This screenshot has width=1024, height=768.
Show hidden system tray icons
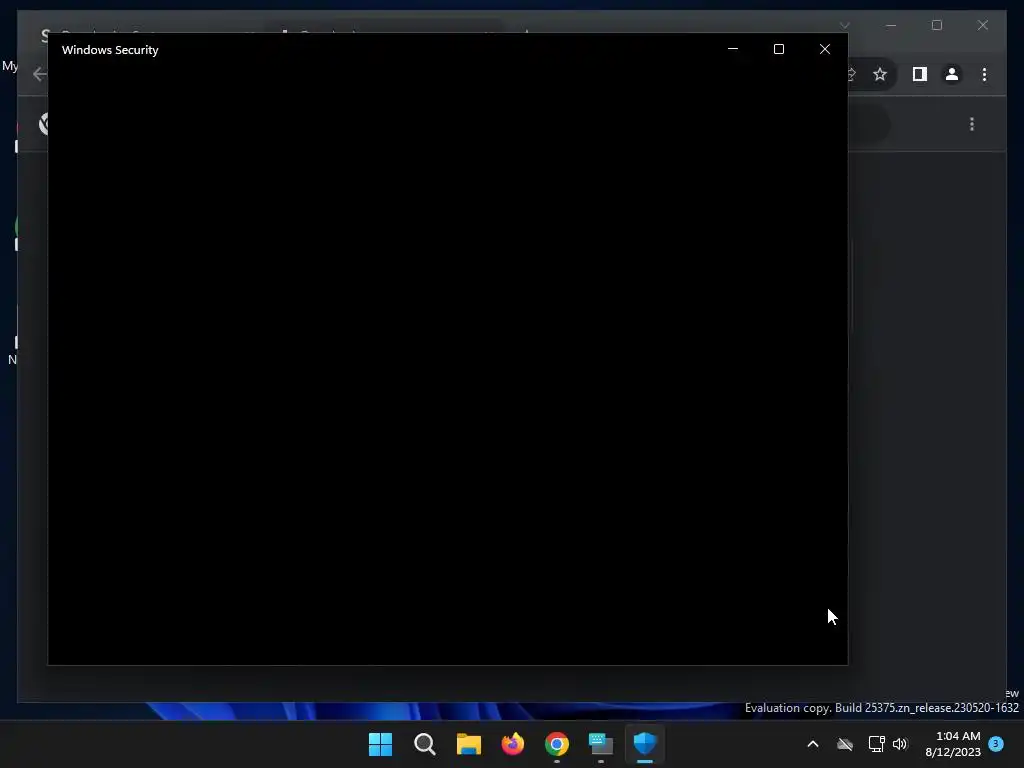[x=813, y=744]
